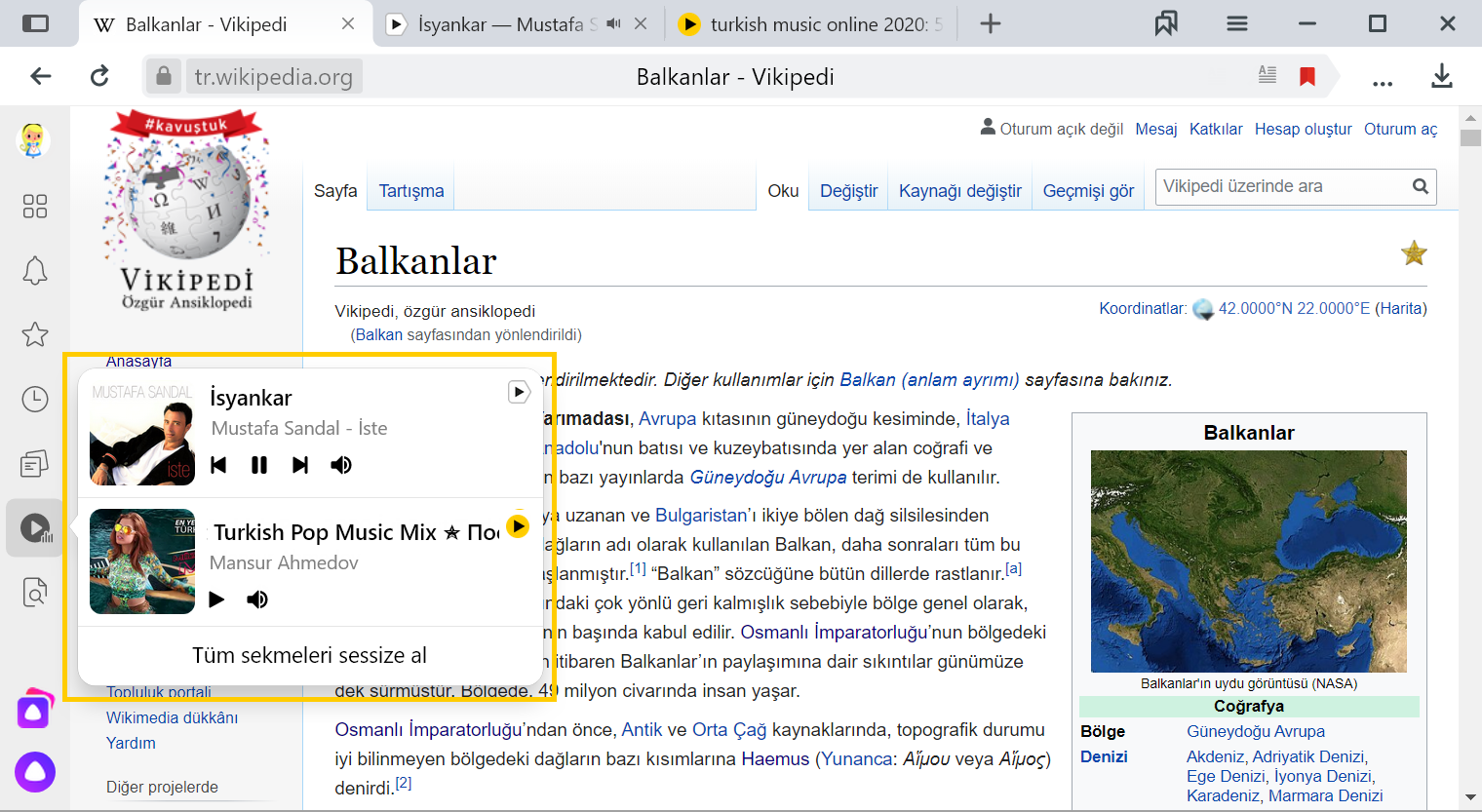Close the Balkanlar - Vikipedi tab

tap(348, 23)
